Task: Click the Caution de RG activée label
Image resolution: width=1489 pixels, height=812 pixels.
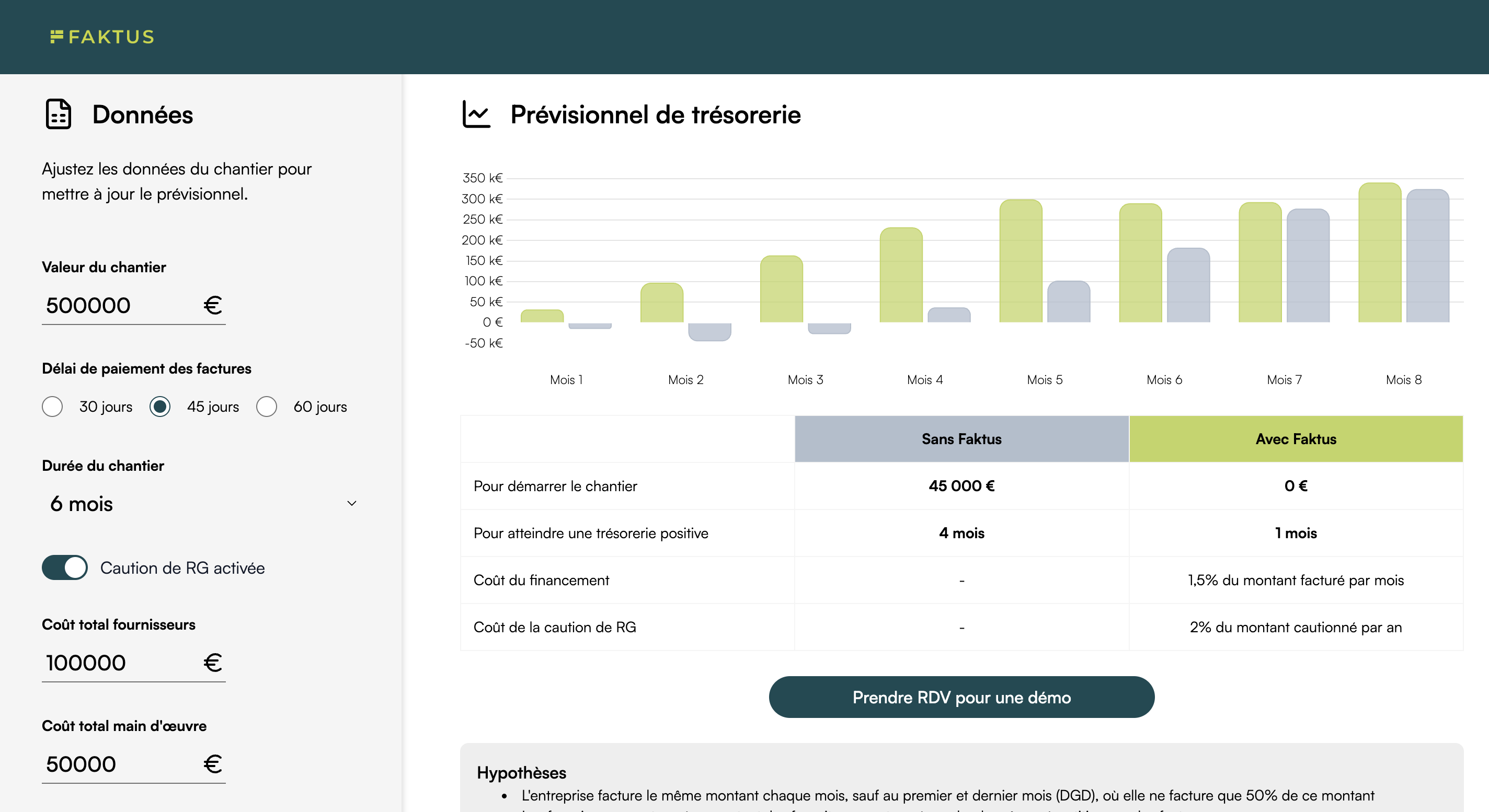Action: point(182,567)
